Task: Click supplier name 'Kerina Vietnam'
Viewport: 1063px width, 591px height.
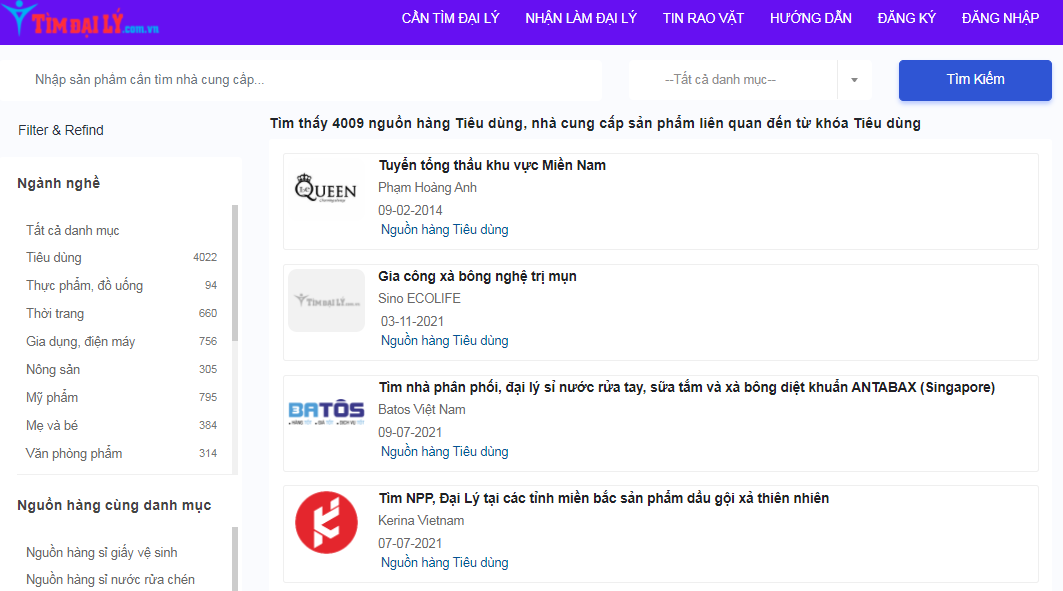Action: point(421,521)
